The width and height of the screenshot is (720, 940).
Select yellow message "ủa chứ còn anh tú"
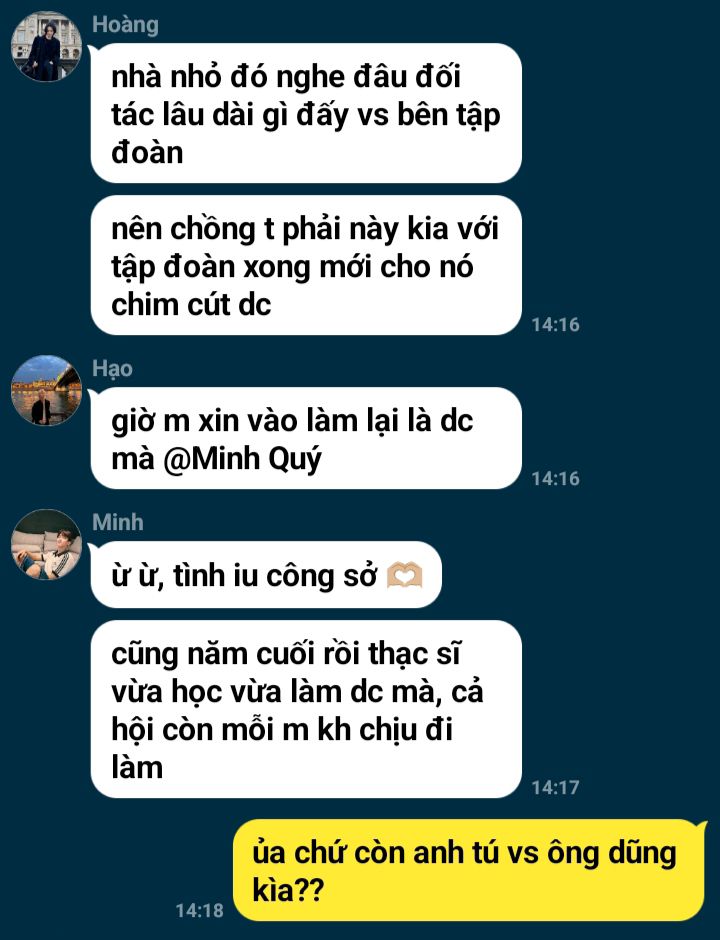pyautogui.click(x=468, y=870)
